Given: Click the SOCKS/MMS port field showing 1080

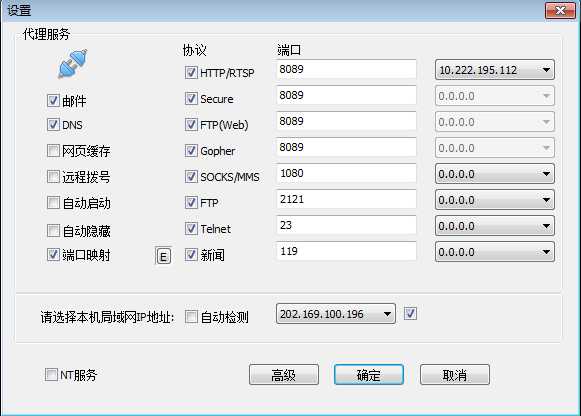Looking at the screenshot, I should point(346,173).
